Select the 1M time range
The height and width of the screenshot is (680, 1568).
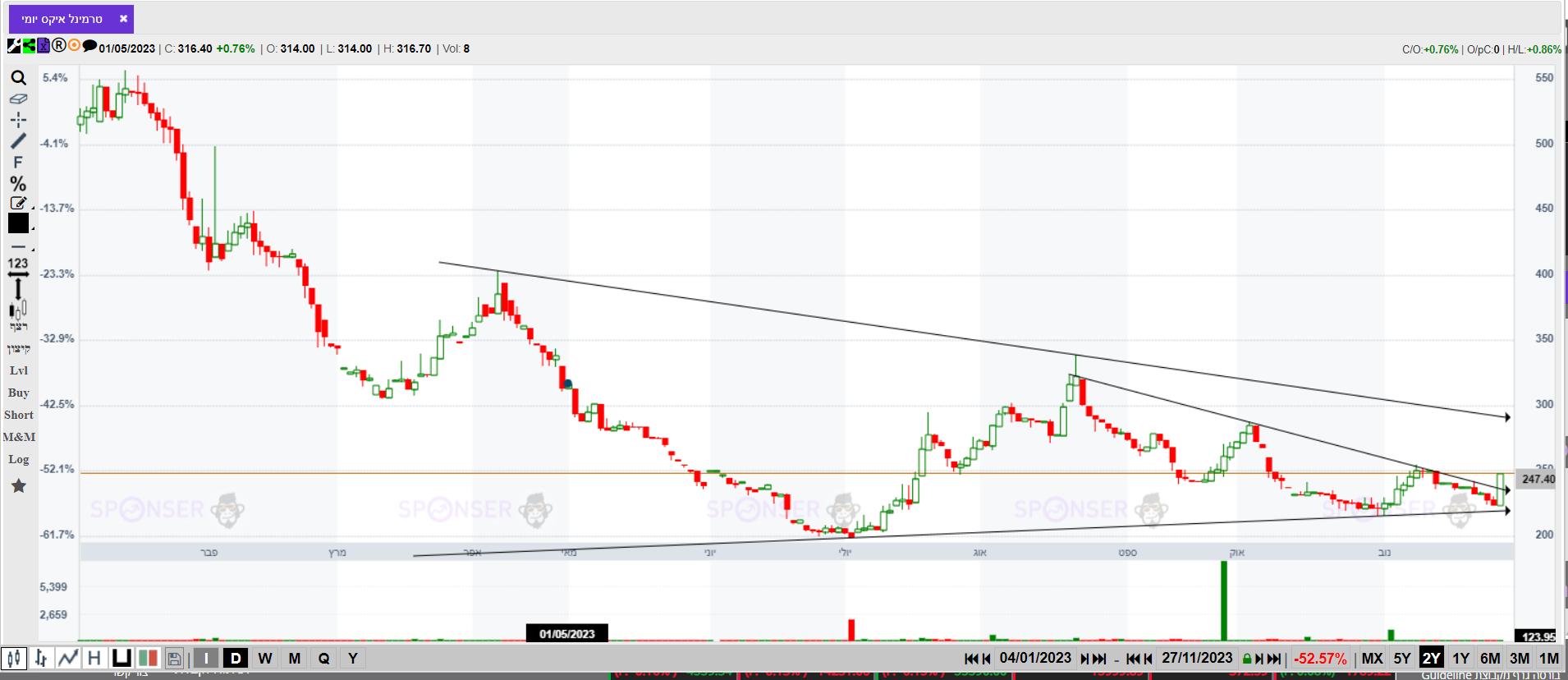tap(1549, 658)
